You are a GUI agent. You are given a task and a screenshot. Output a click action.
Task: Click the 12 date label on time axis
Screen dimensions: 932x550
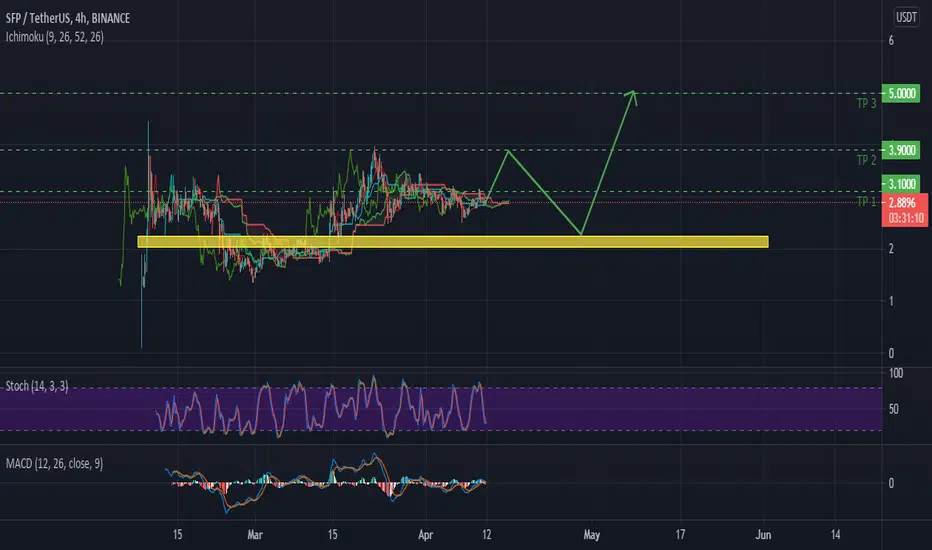pos(487,535)
